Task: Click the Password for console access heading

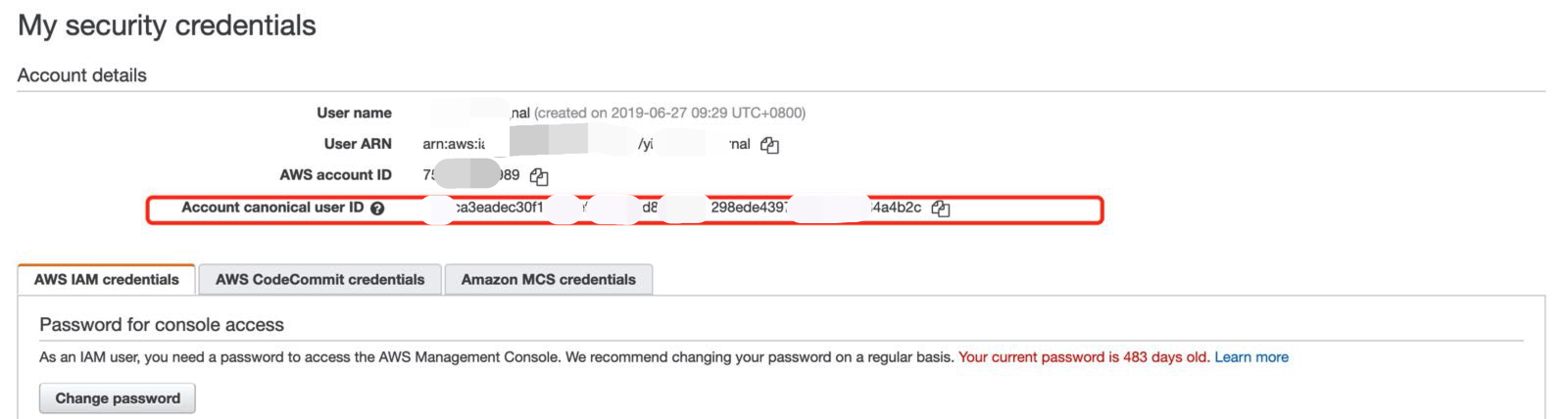Action: (x=162, y=325)
